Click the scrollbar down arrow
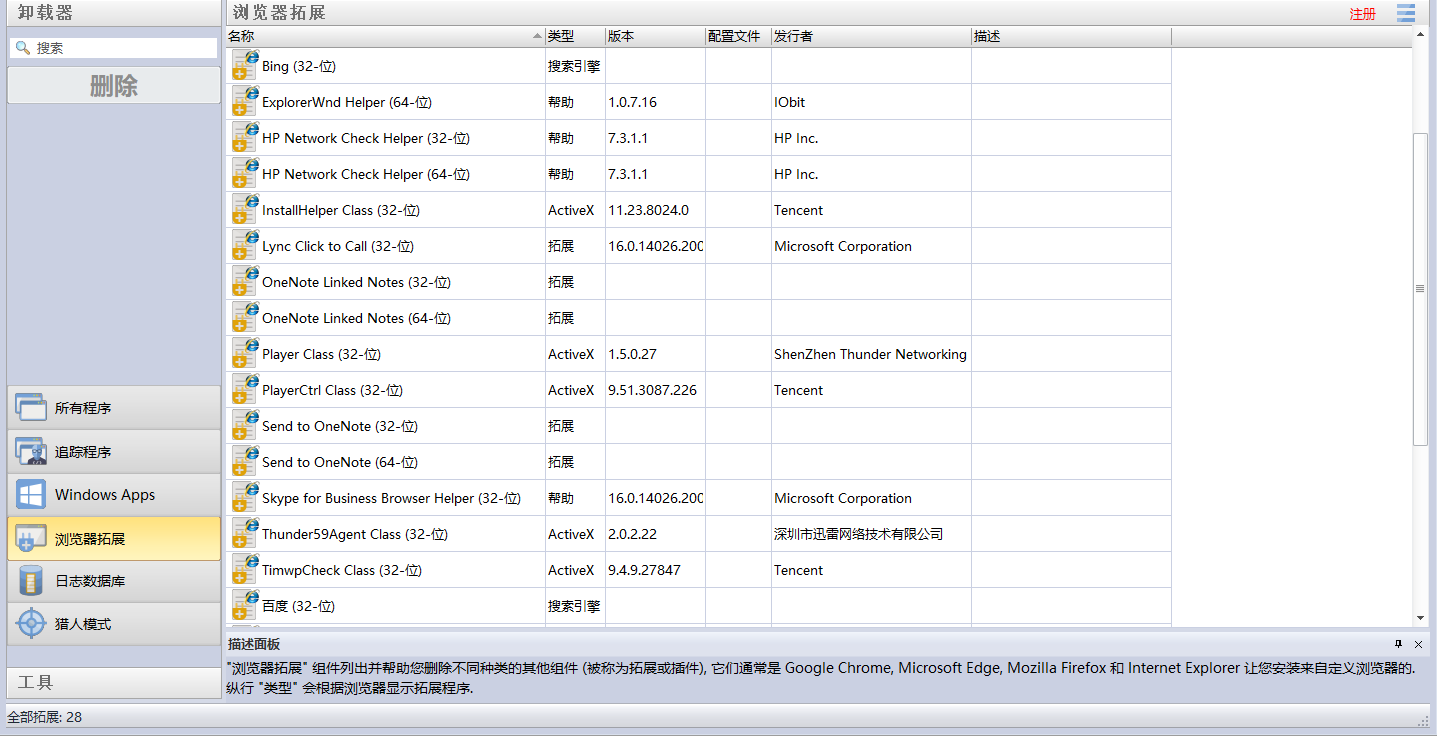The height and width of the screenshot is (736, 1437). pos(1420,619)
